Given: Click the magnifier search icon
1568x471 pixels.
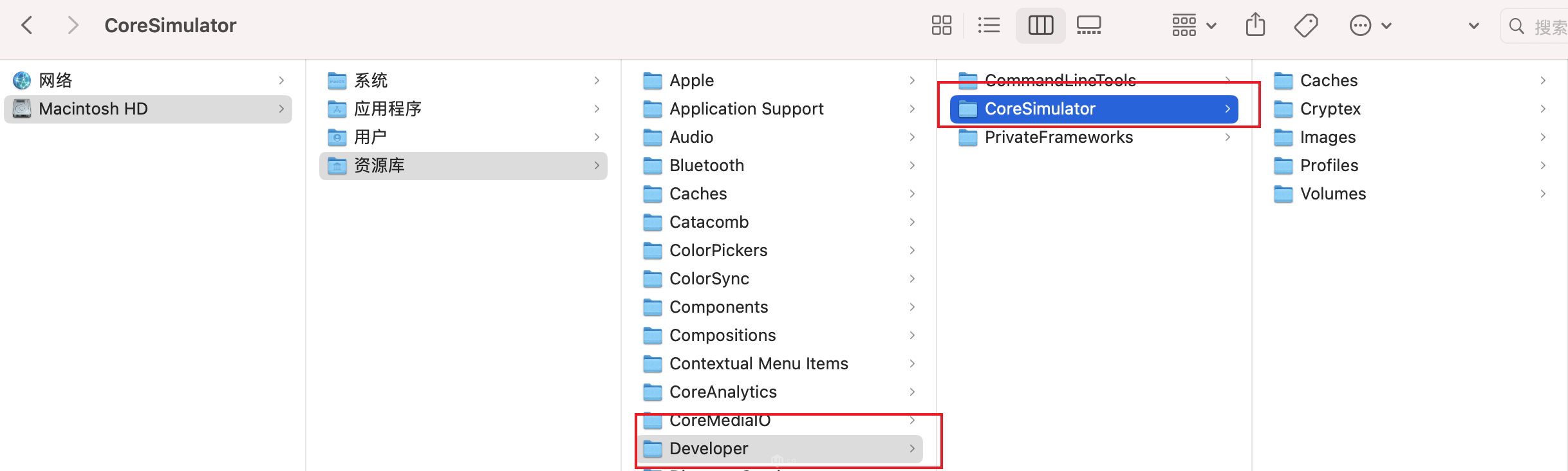Looking at the screenshot, I should 1517,26.
